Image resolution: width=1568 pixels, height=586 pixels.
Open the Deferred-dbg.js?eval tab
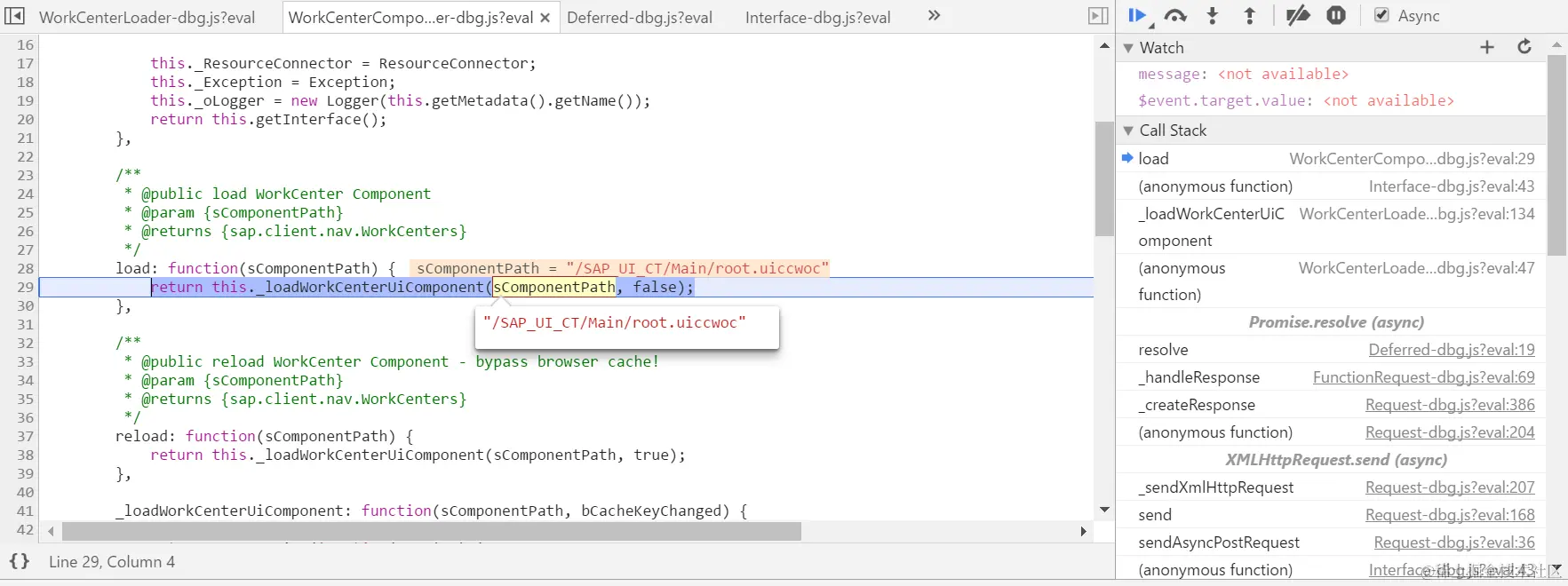click(640, 17)
